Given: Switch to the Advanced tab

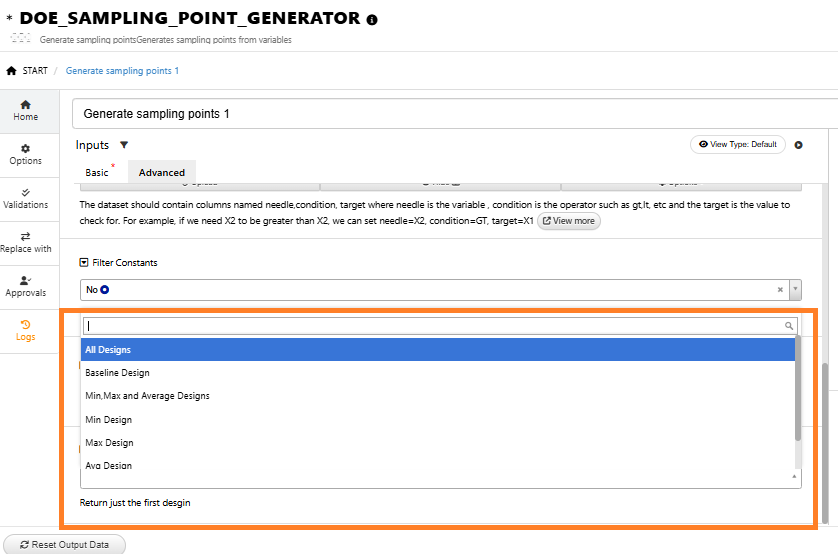Looking at the screenshot, I should 161,173.
